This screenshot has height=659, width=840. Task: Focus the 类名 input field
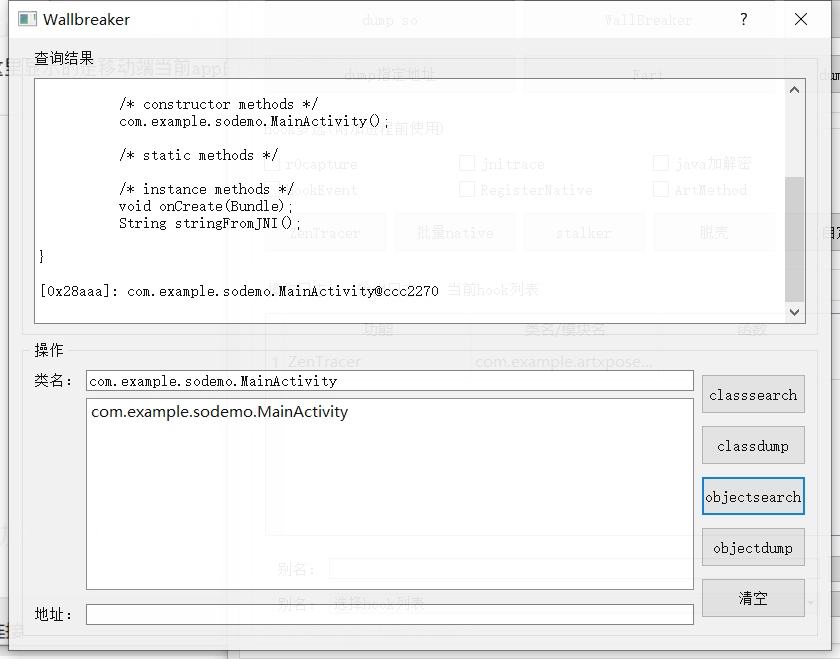tap(389, 381)
